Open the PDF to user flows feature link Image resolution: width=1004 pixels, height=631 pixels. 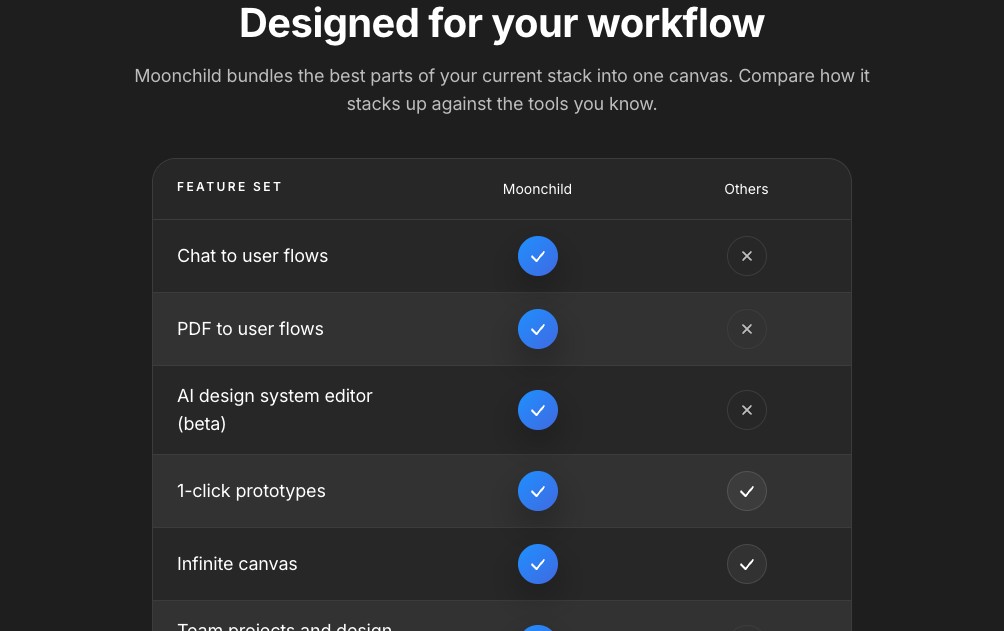[x=250, y=329]
